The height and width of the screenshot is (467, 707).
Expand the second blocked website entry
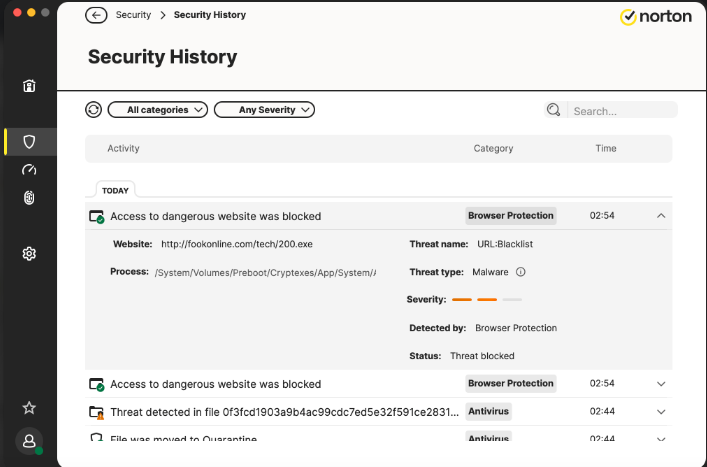(661, 384)
